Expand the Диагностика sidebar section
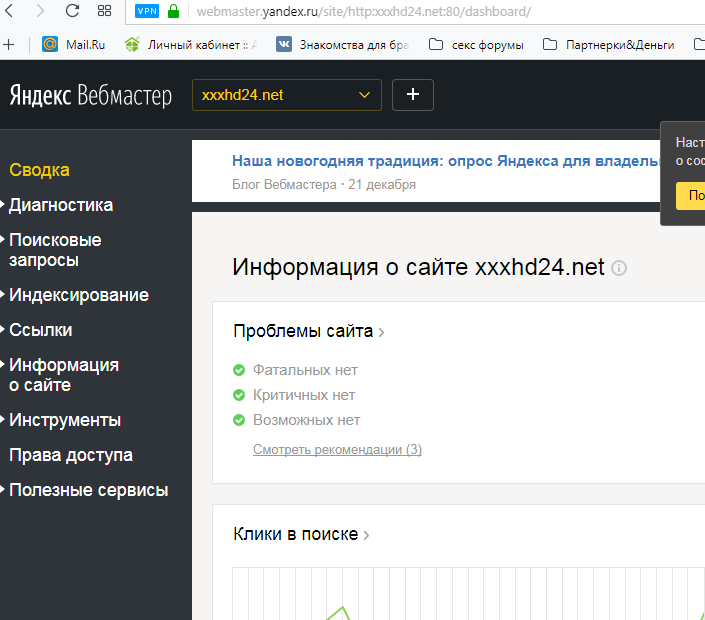705x620 pixels. (61, 205)
